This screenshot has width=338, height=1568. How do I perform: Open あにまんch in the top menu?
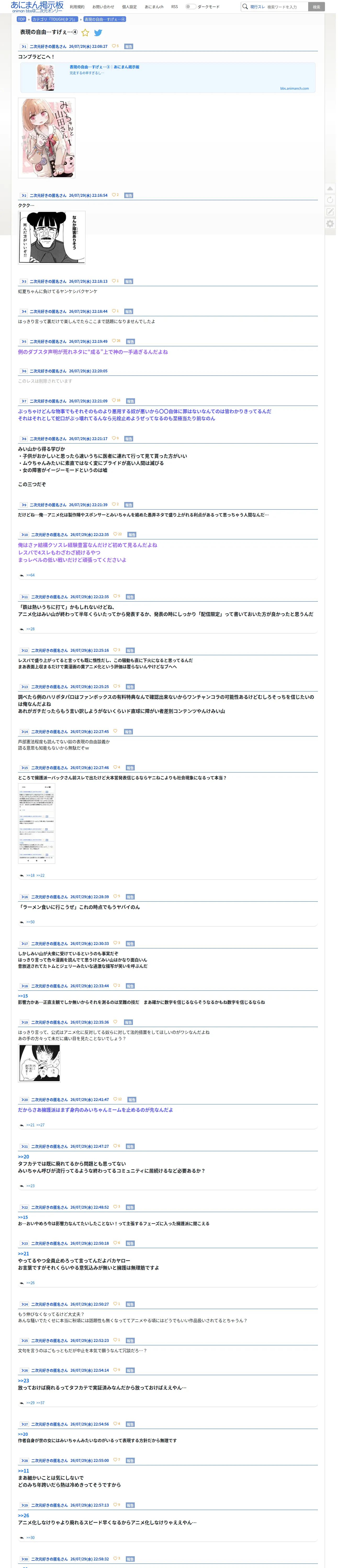pyautogui.click(x=154, y=7)
